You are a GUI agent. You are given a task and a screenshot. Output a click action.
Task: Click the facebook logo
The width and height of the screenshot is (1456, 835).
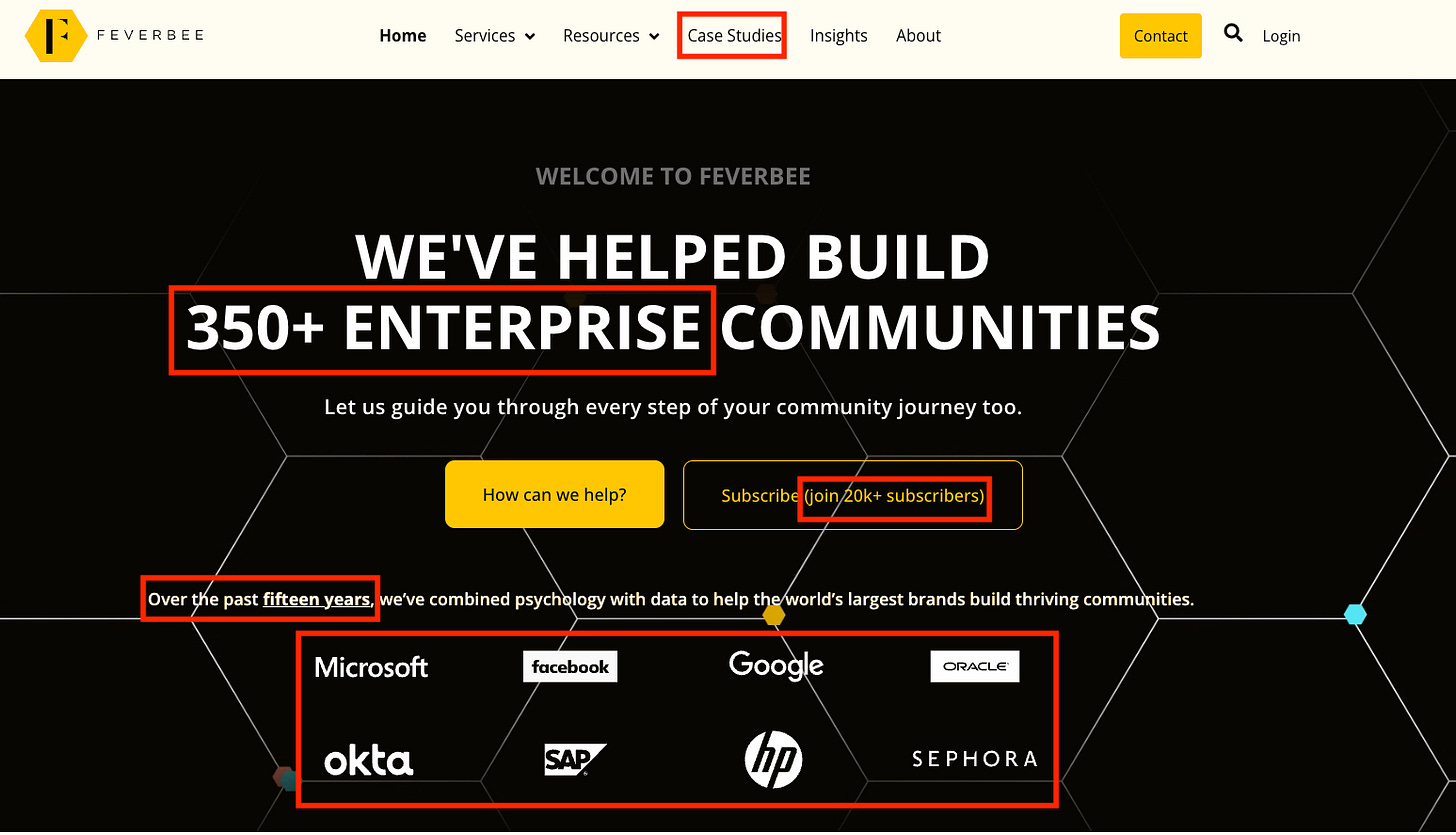tap(570, 667)
